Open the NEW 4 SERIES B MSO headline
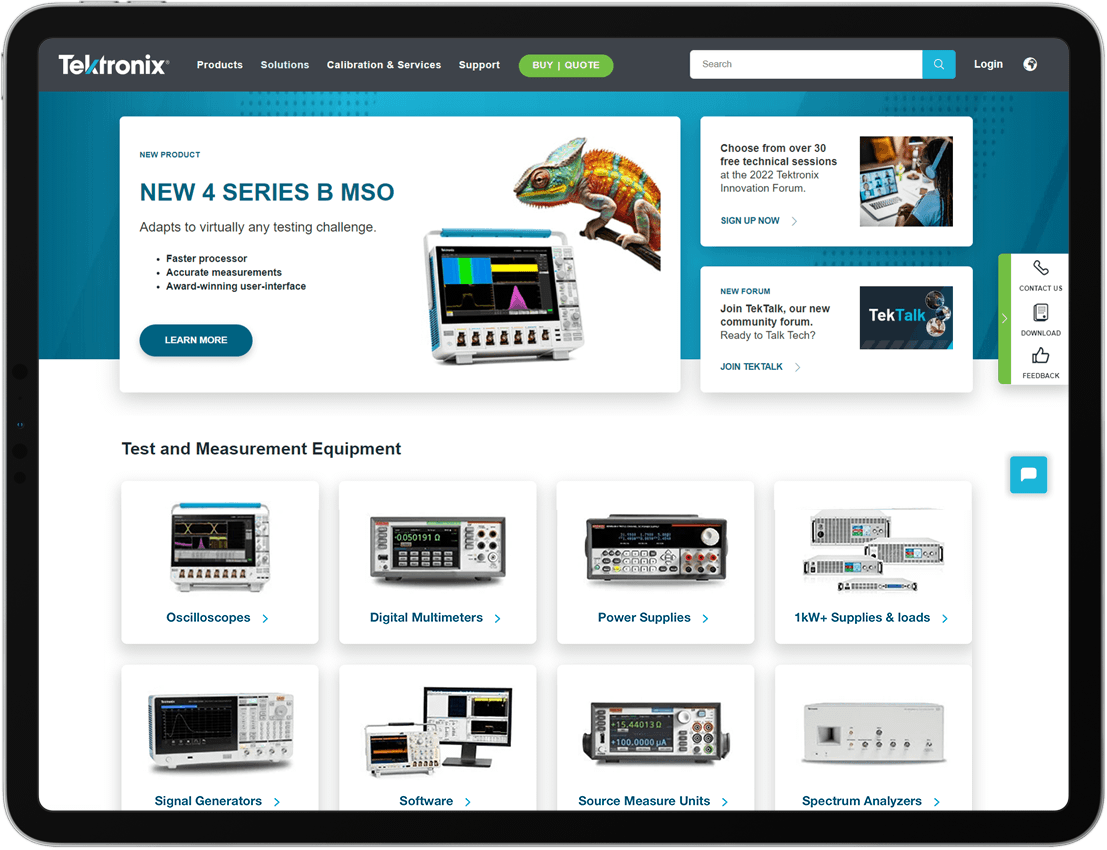The image size is (1107, 850). pyautogui.click(x=267, y=192)
